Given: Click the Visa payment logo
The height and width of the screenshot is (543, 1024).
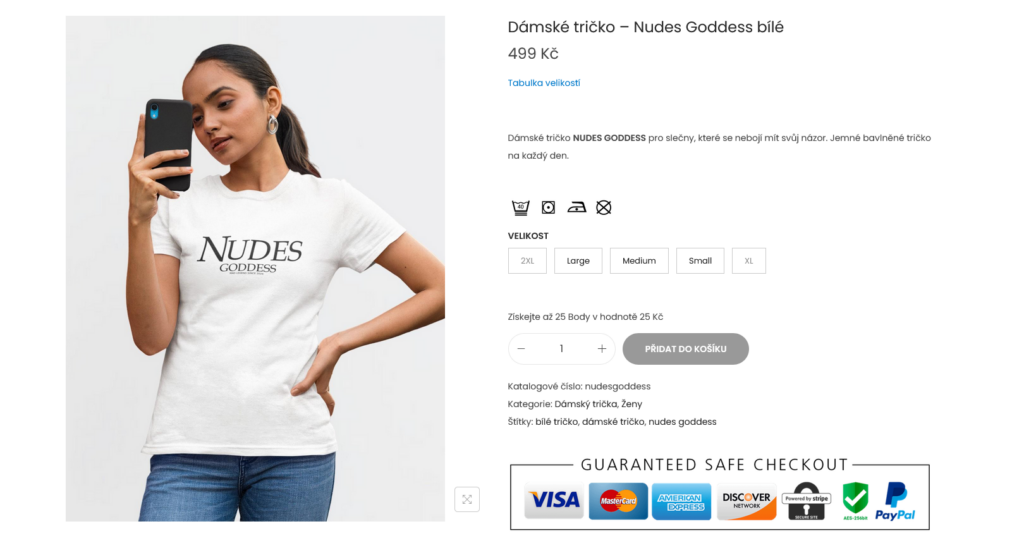Looking at the screenshot, I should (554, 501).
